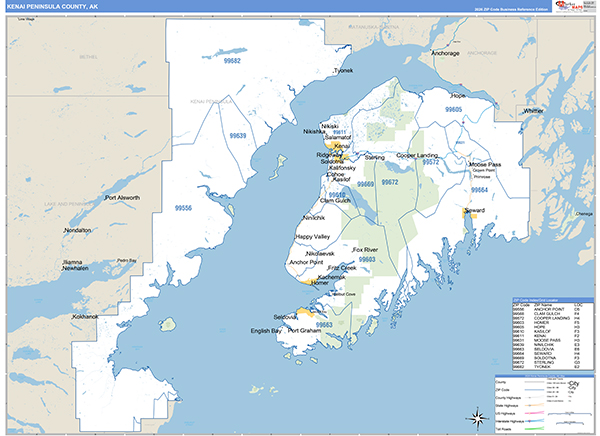Click the Salamatof label on map
This screenshot has width=600, height=436.
click(x=338, y=137)
